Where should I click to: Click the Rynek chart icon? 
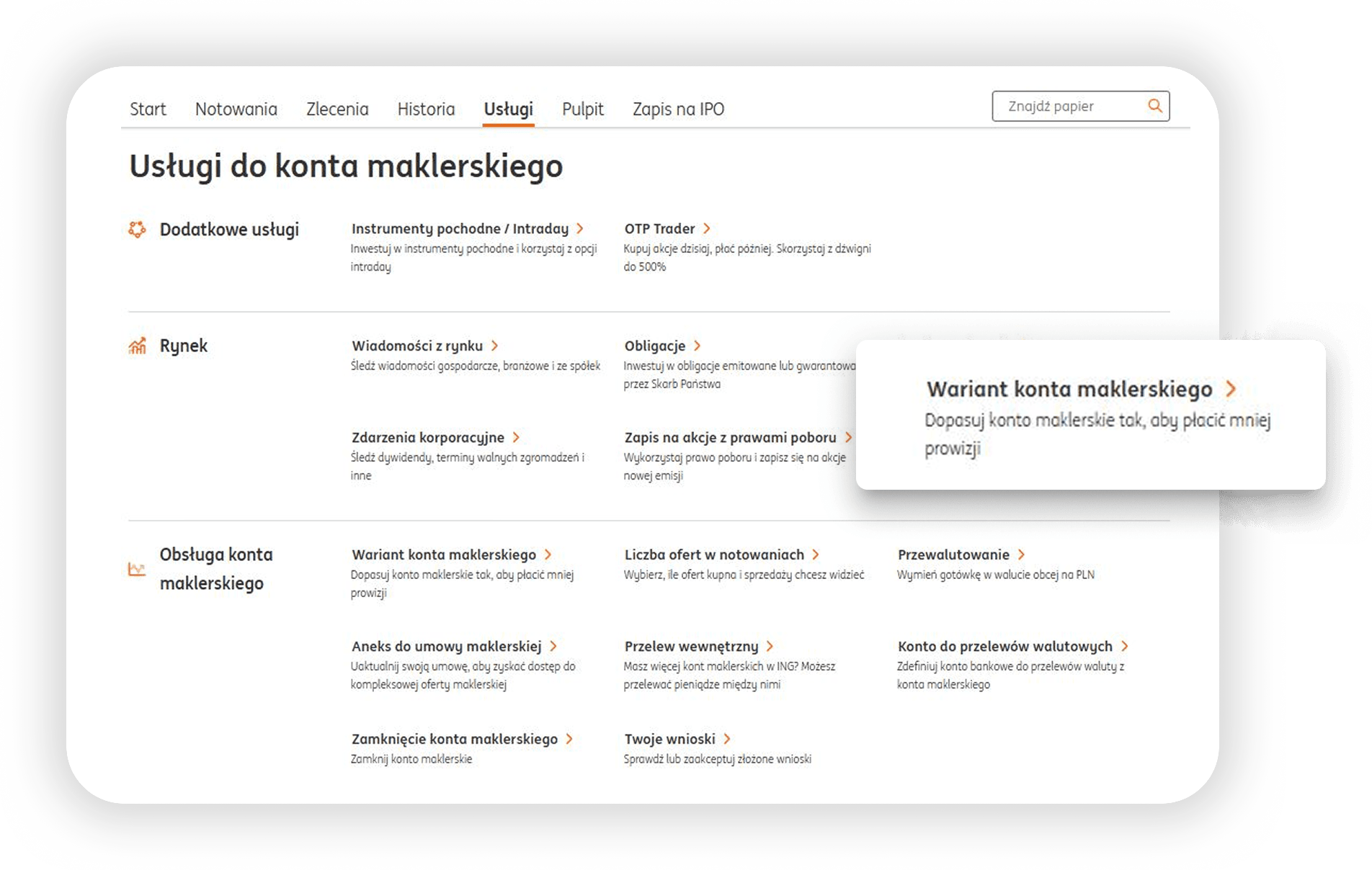137,346
